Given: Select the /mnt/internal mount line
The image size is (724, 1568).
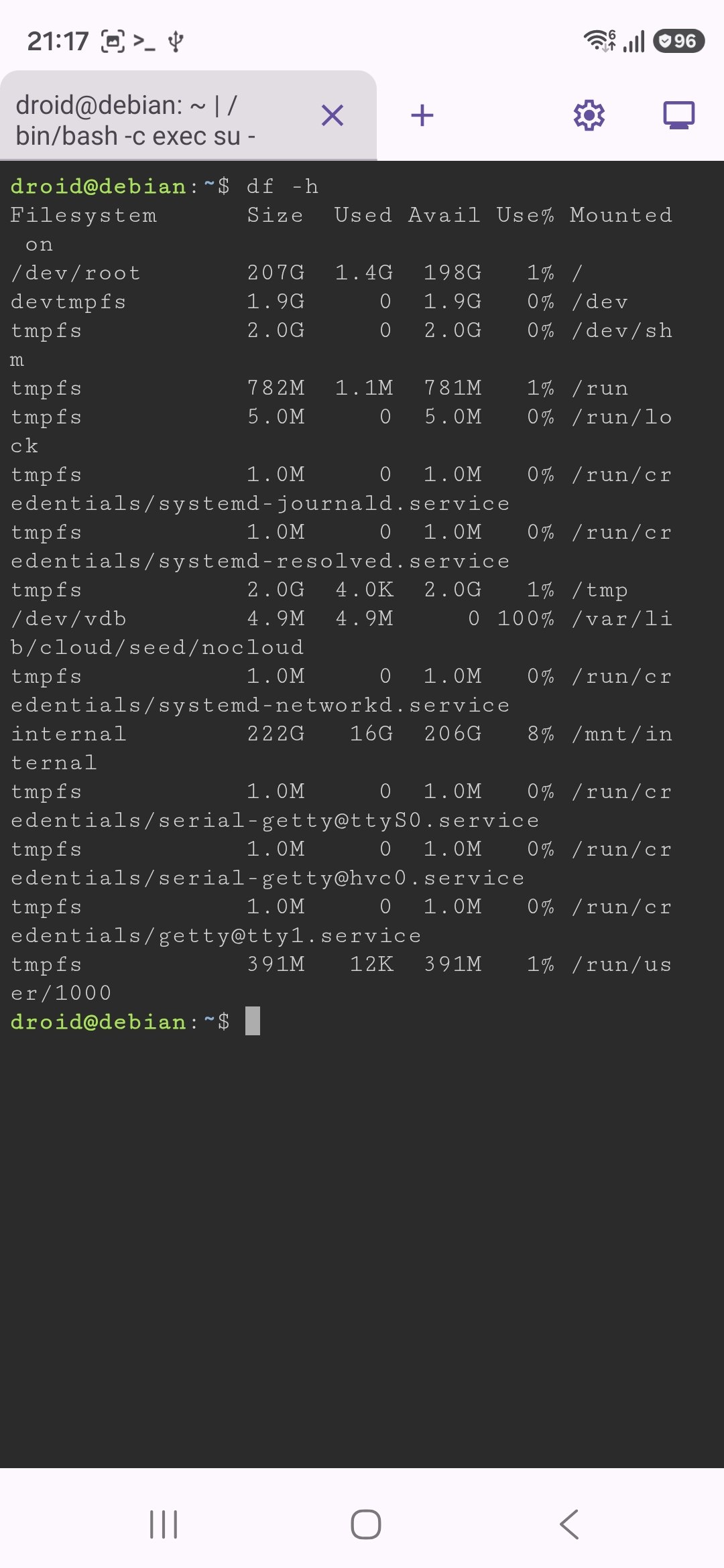Looking at the screenshot, I should click(335, 734).
